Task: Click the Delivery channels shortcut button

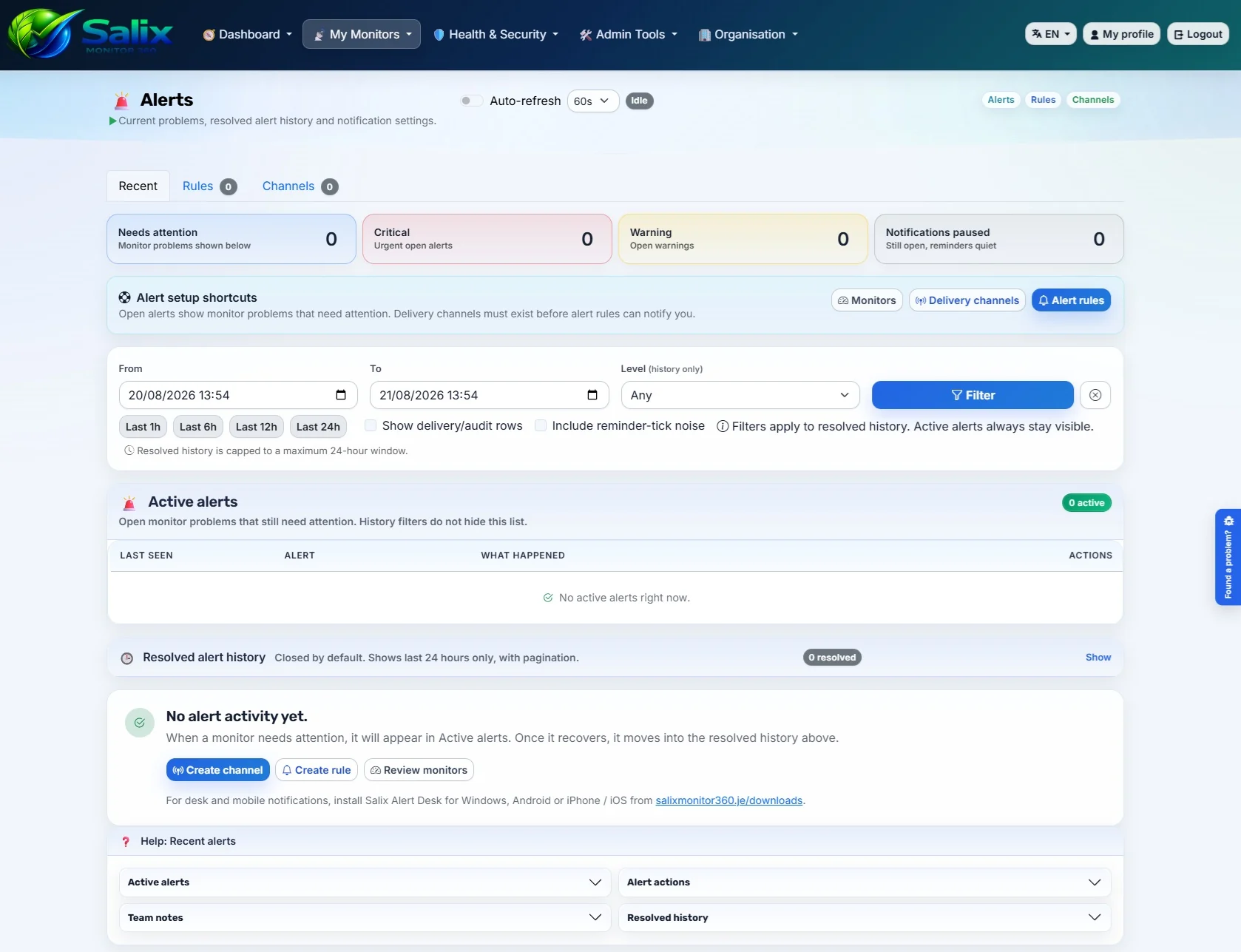Action: (x=967, y=300)
